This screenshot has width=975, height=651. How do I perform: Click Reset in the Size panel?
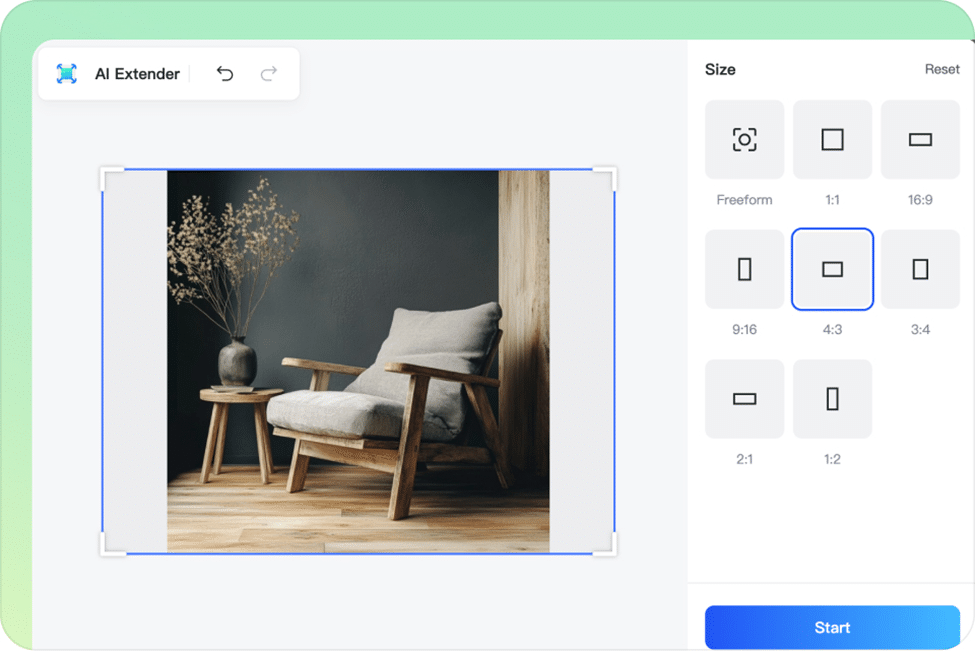point(941,70)
